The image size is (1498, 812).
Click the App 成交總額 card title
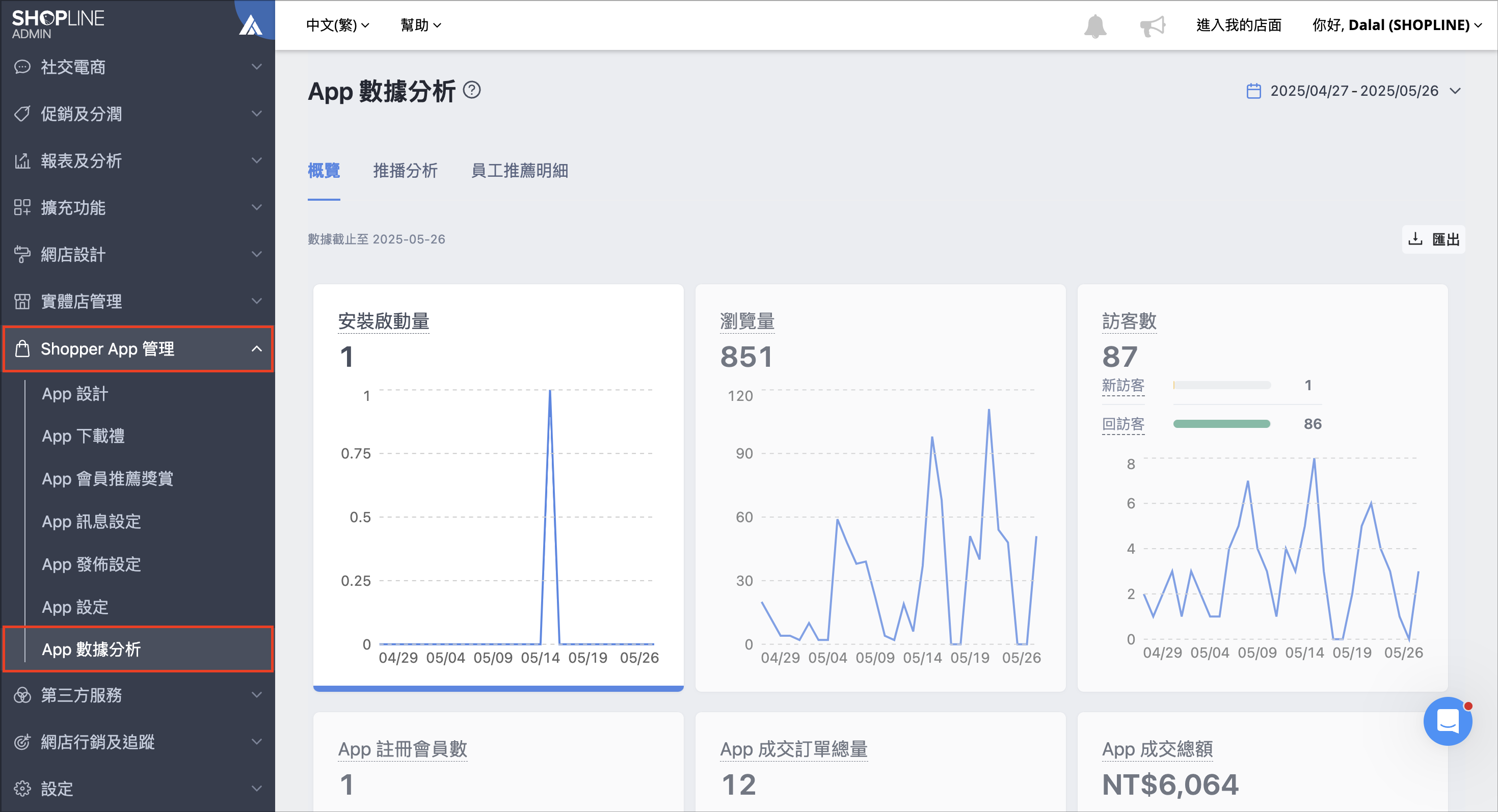click(x=1158, y=749)
